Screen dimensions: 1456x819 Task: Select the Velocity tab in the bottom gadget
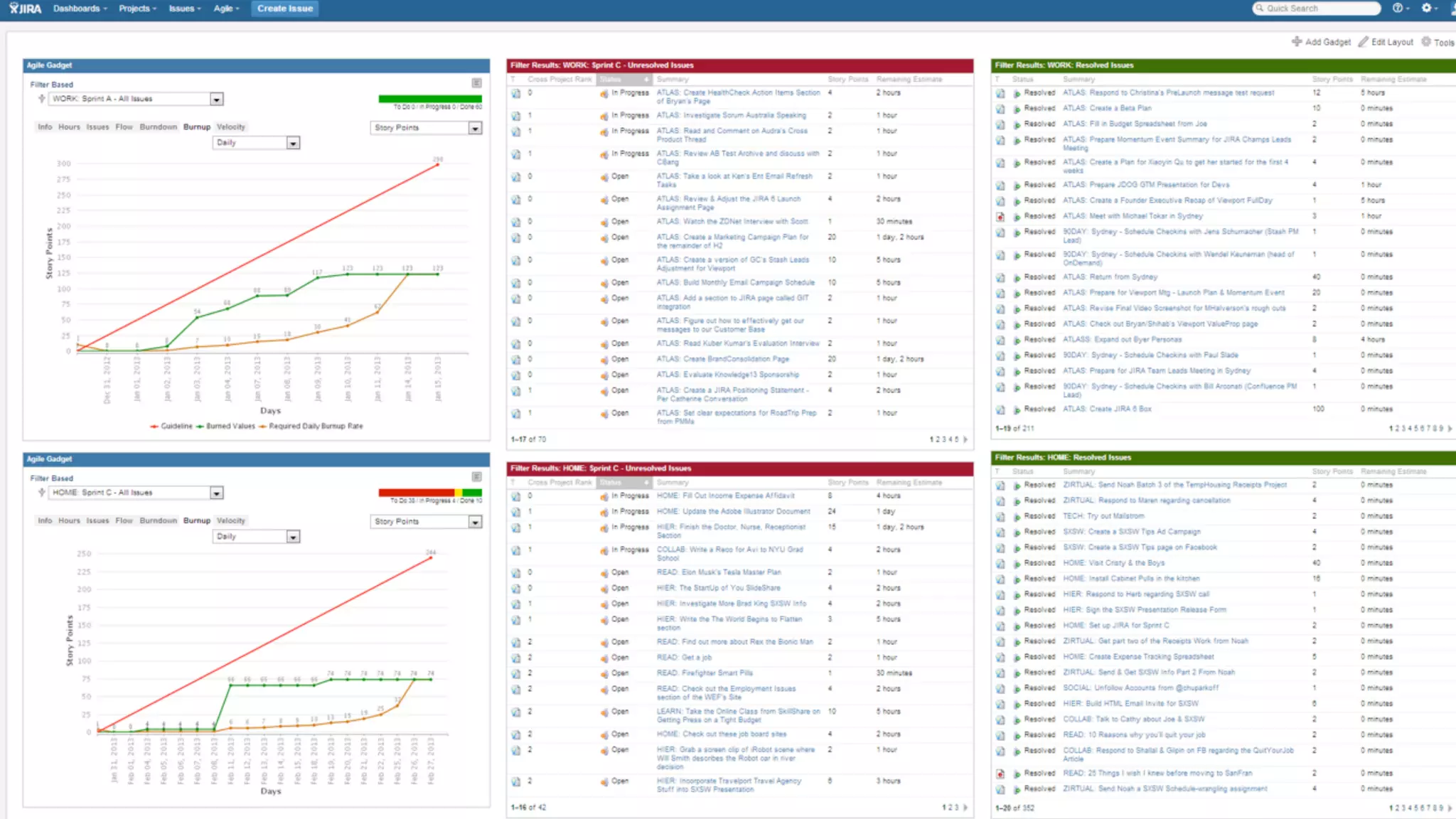point(230,520)
